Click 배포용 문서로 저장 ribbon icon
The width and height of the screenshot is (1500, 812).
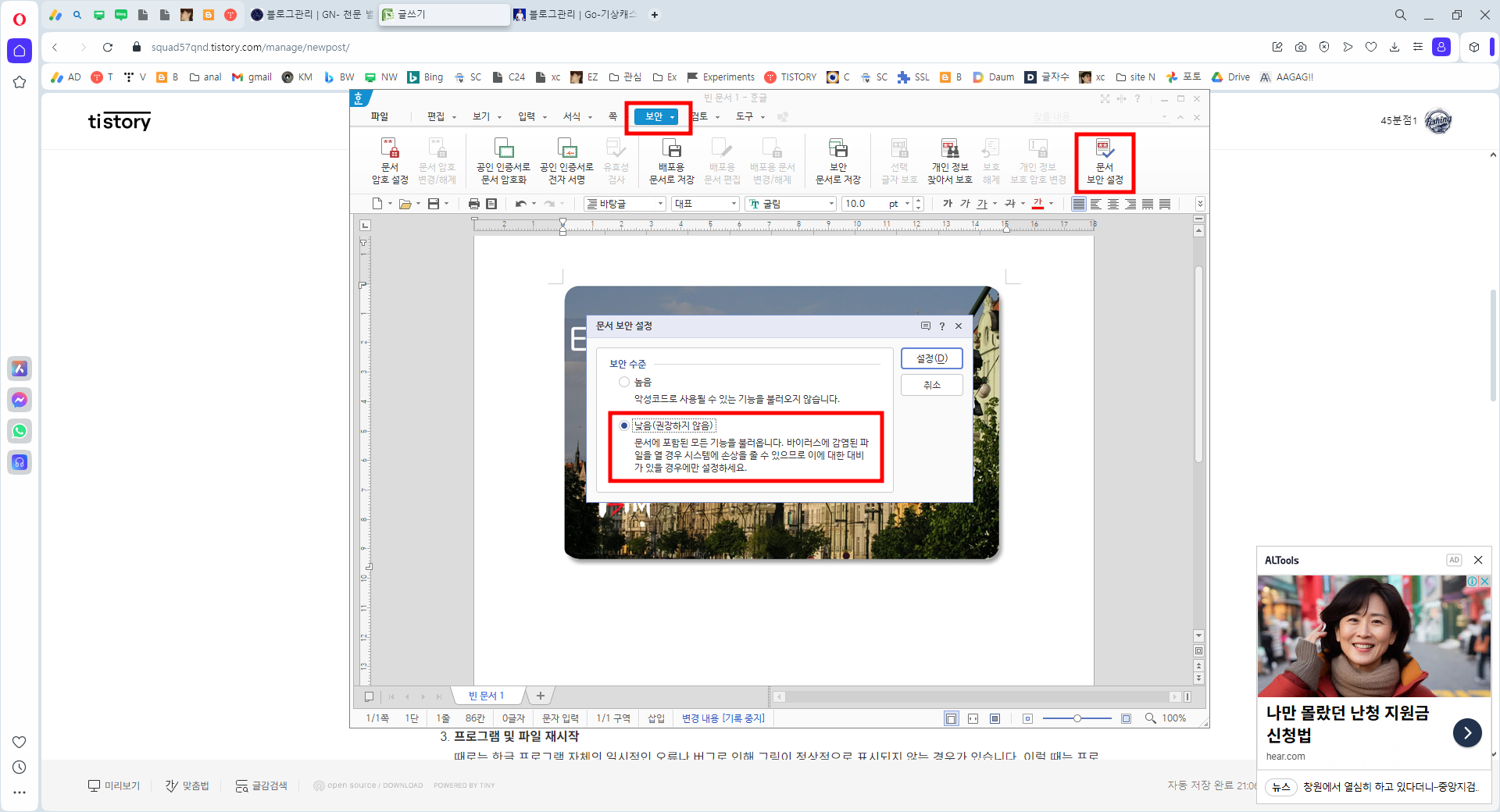[x=671, y=162]
